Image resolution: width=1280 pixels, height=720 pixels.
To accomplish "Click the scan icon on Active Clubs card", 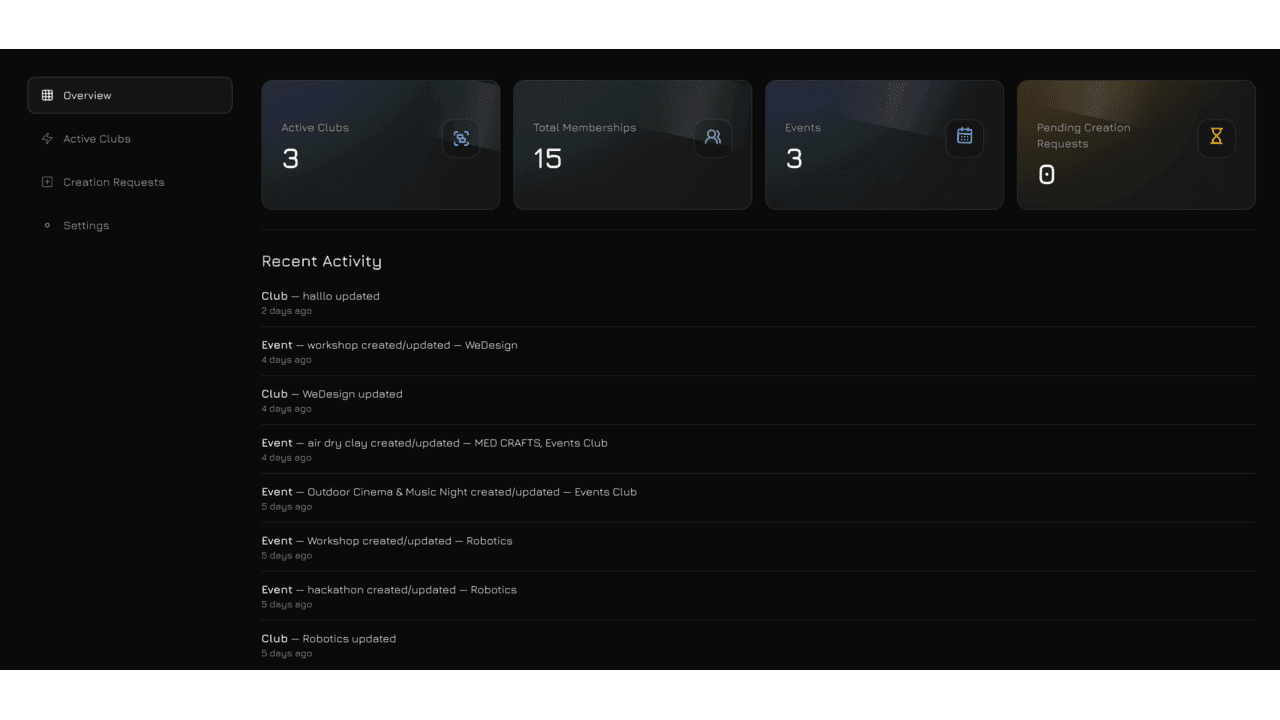I will pyautogui.click(x=461, y=138).
